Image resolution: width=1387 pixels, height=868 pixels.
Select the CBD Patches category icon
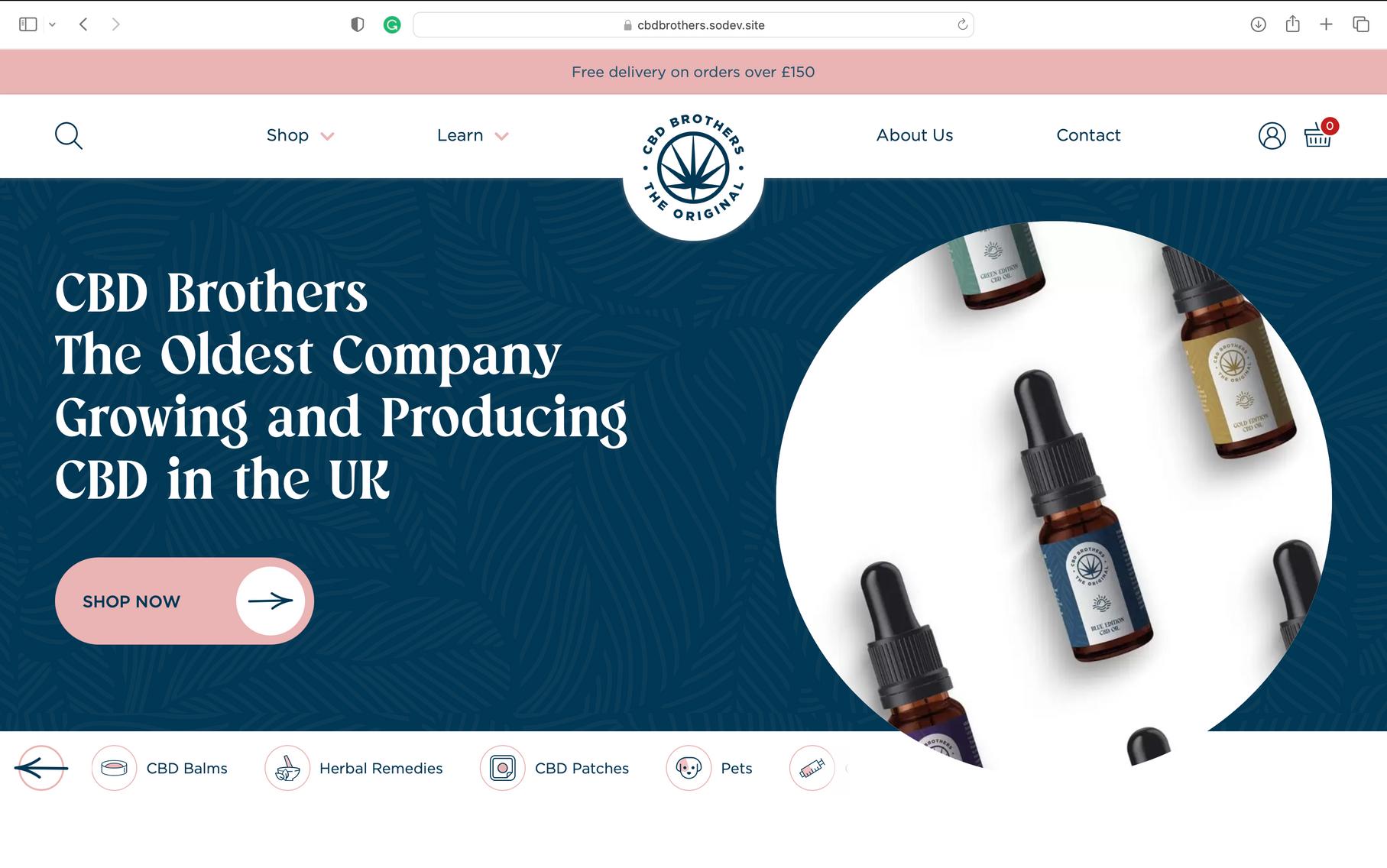pyautogui.click(x=503, y=768)
